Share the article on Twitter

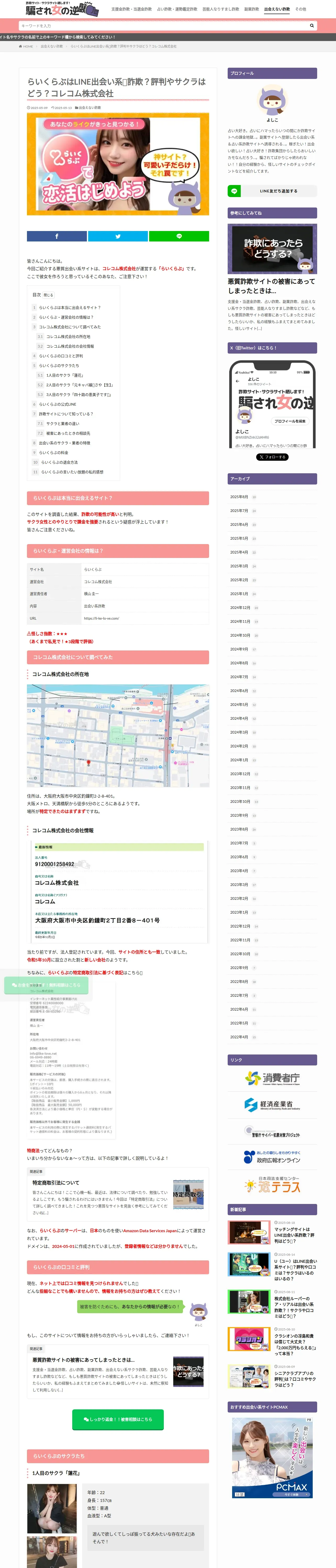tap(118, 236)
